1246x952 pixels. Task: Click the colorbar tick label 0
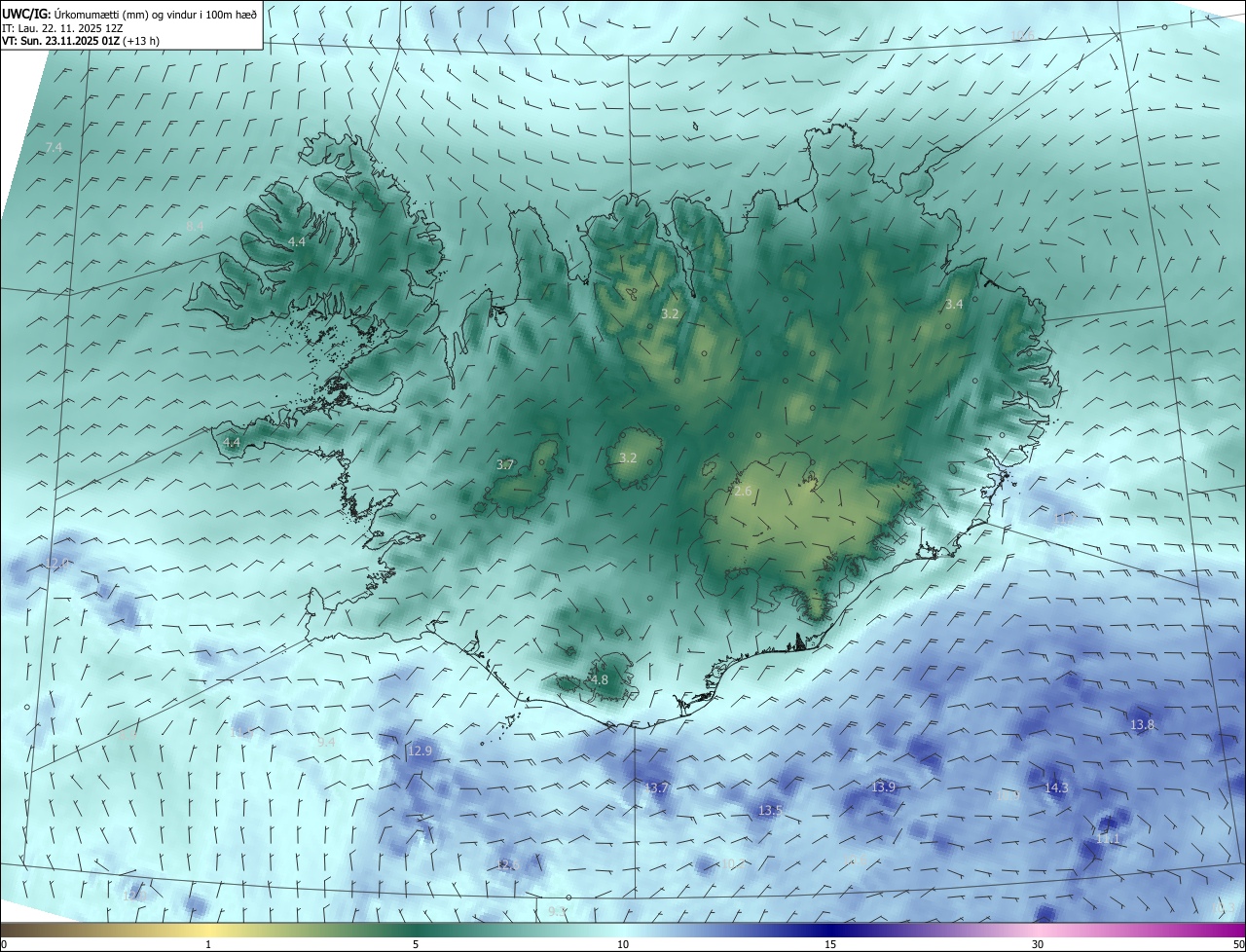pos(4,945)
